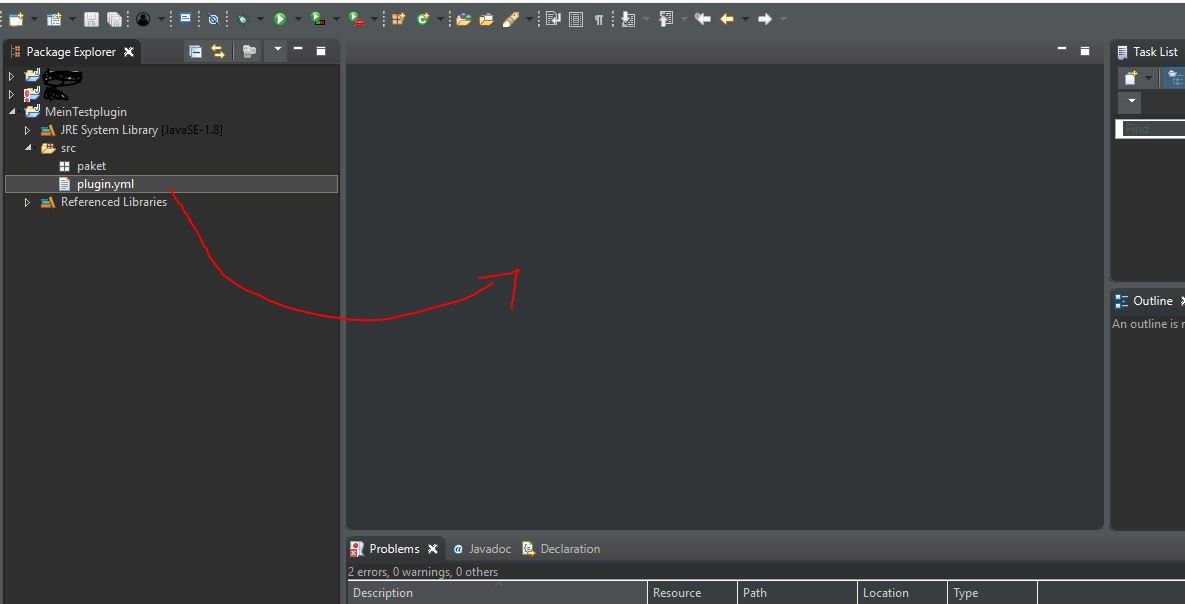Click the Last Edit Location icon
Screen dimensions: 1185x604
703,19
